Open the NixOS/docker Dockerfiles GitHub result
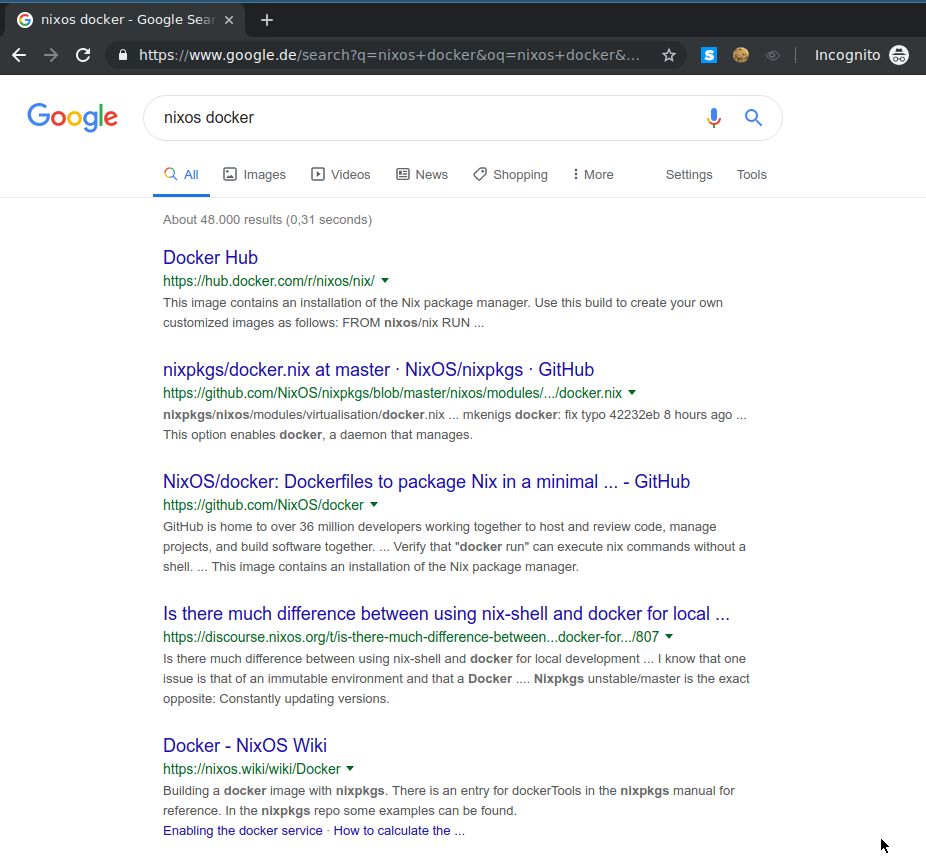Viewport: 926px width, 857px height. (x=426, y=482)
